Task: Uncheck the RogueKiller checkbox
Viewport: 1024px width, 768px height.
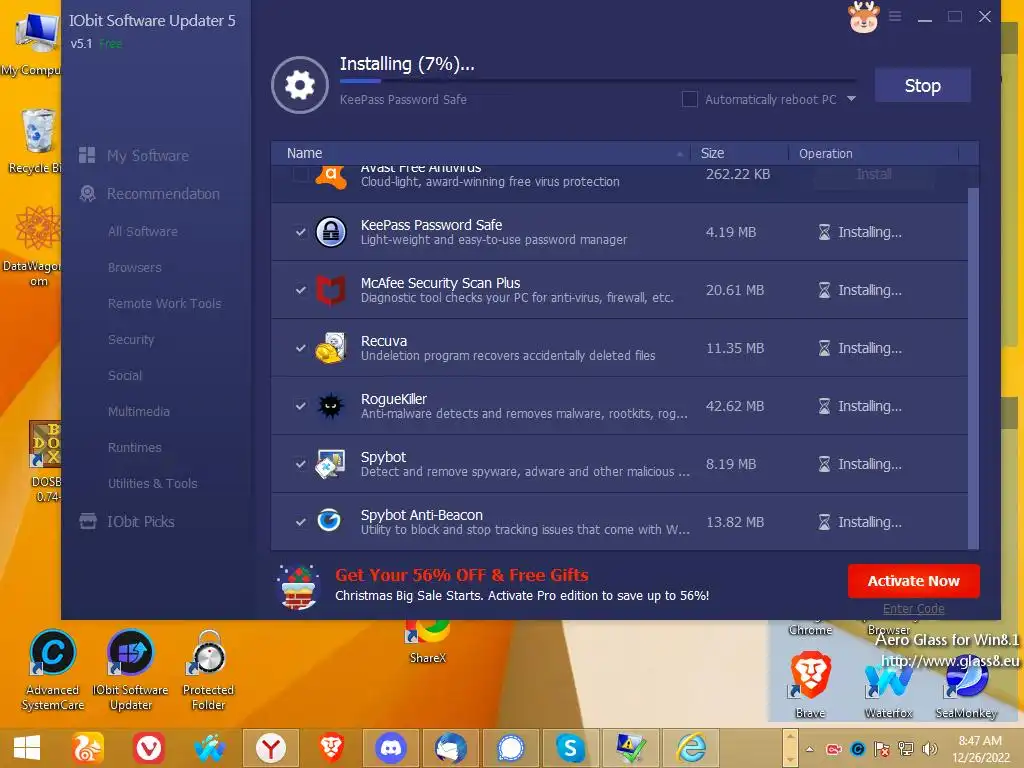Action: [x=300, y=406]
